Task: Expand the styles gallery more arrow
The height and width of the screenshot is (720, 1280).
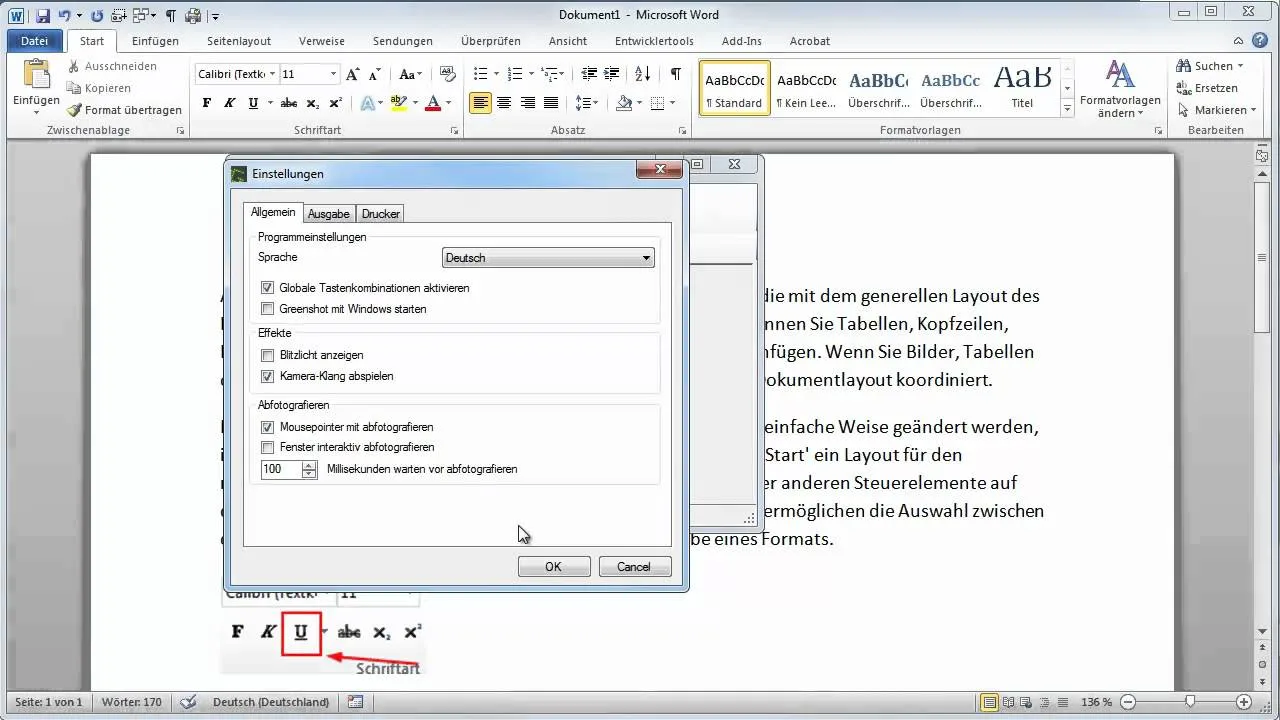Action: [x=1067, y=108]
